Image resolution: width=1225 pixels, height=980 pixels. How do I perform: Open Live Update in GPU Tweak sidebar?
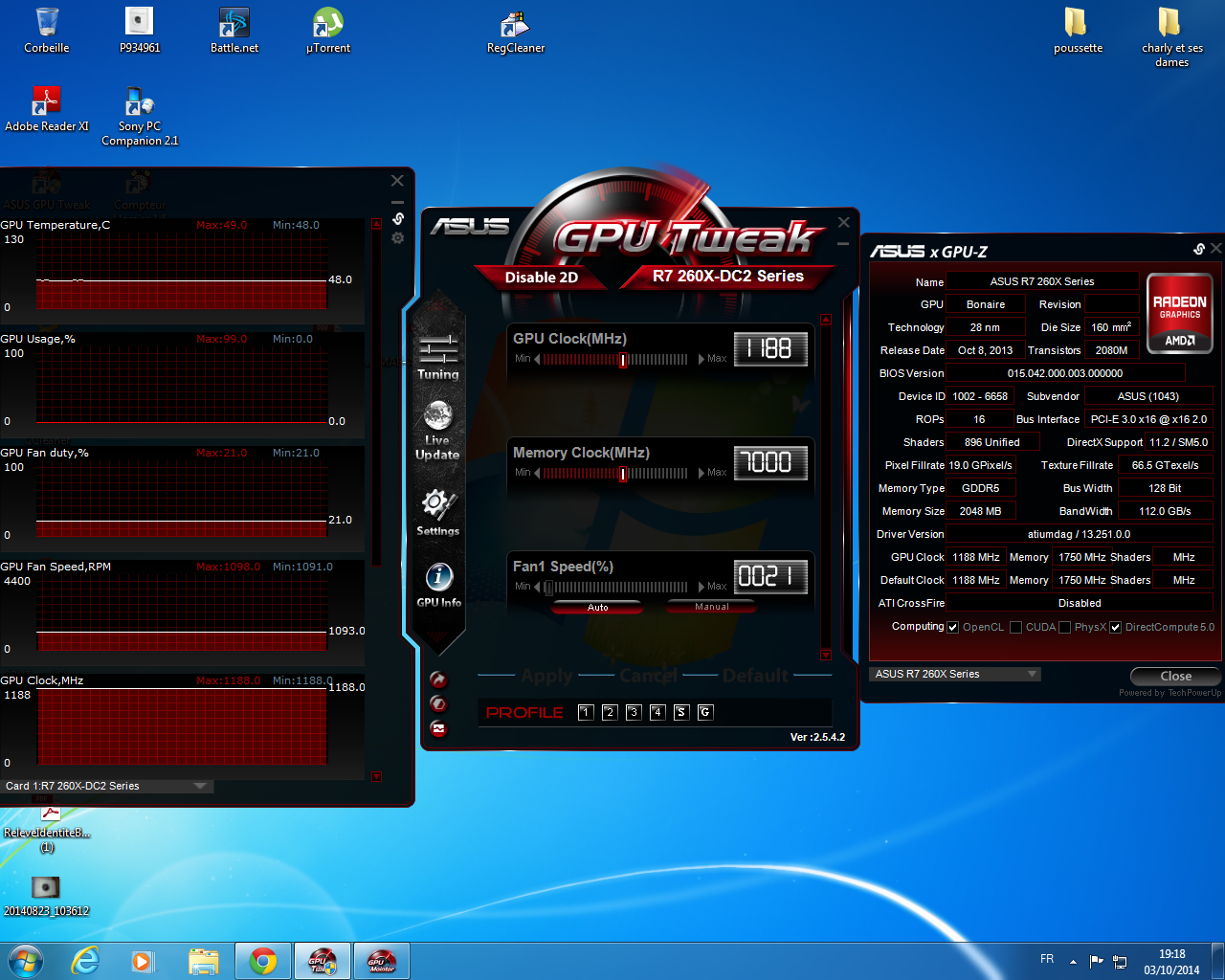click(437, 431)
